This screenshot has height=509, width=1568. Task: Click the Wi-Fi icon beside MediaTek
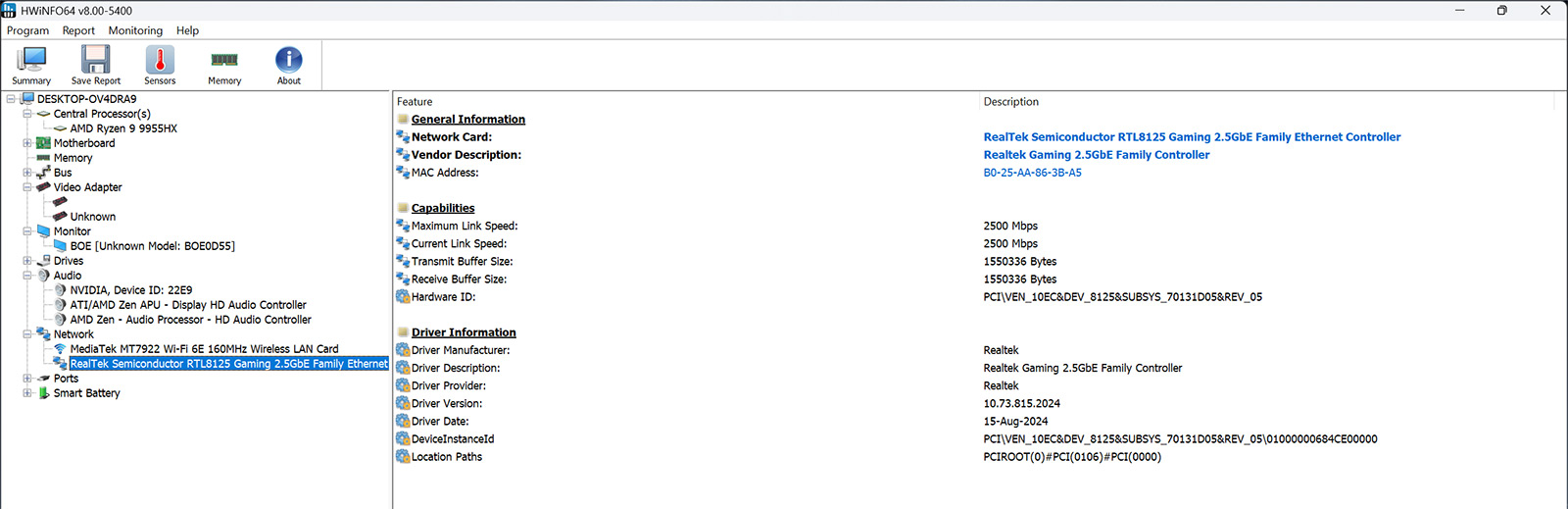click(60, 349)
